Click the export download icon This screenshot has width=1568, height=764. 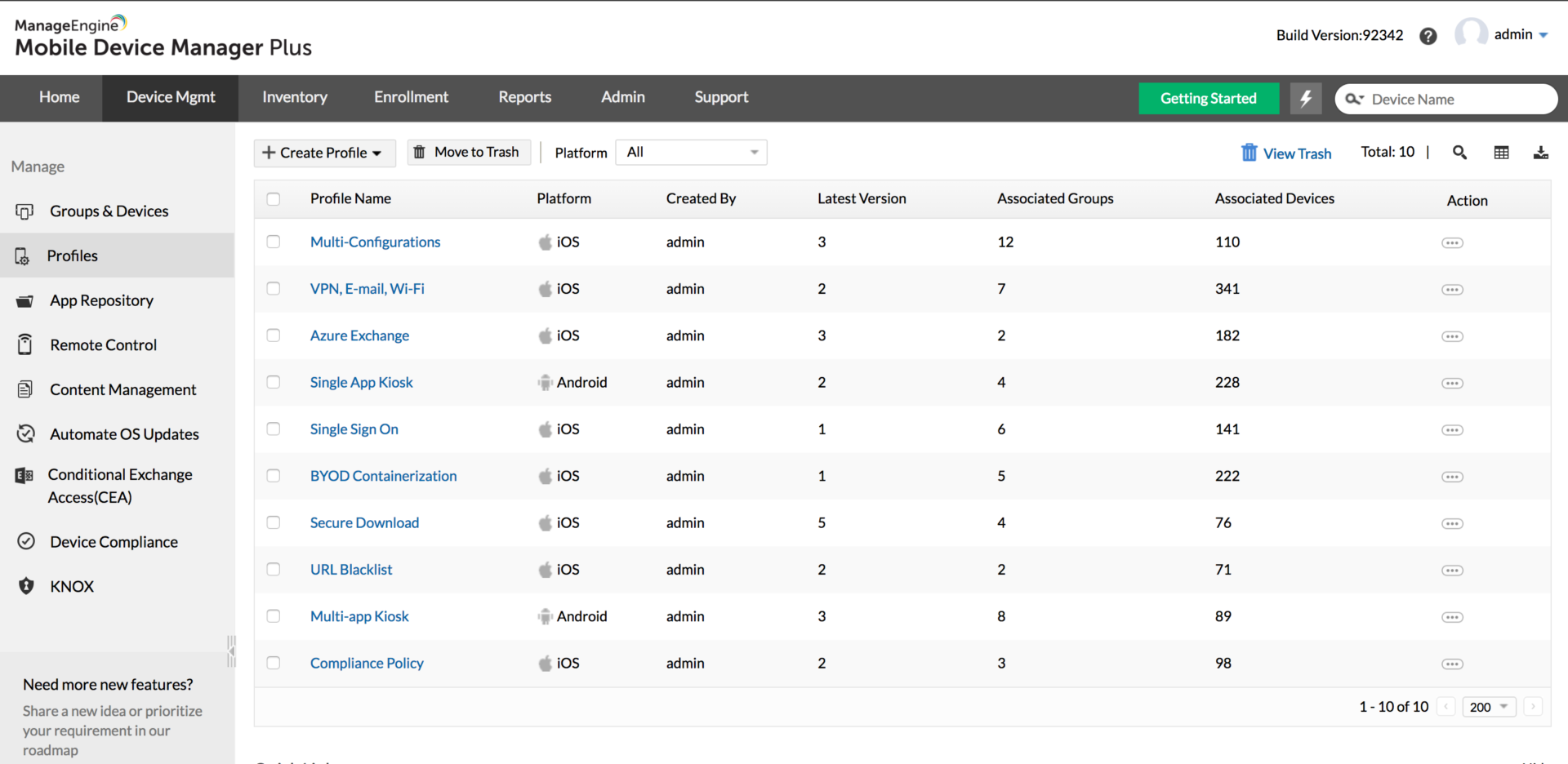tap(1540, 153)
